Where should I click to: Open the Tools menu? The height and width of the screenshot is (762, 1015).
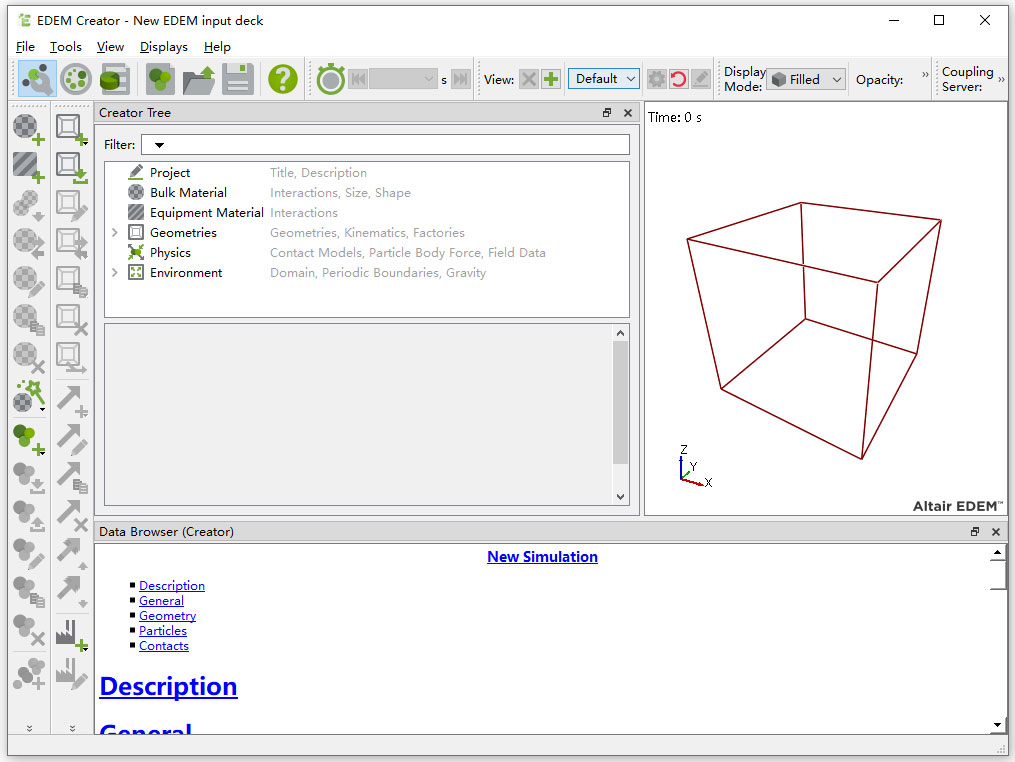pyautogui.click(x=66, y=47)
